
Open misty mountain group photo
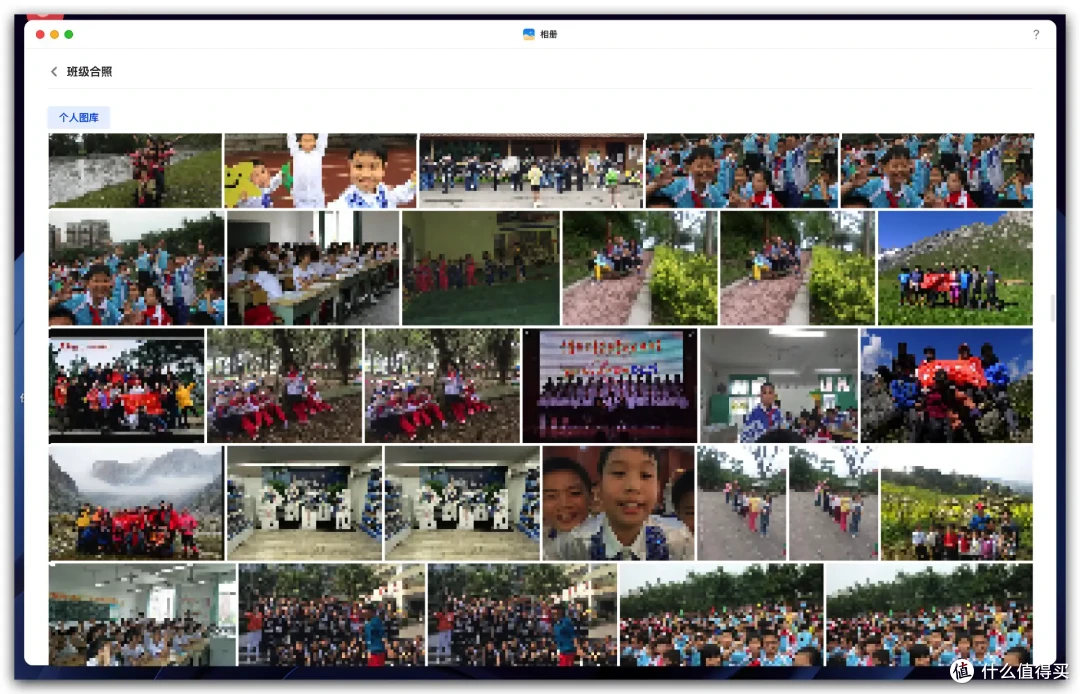[x=136, y=503]
